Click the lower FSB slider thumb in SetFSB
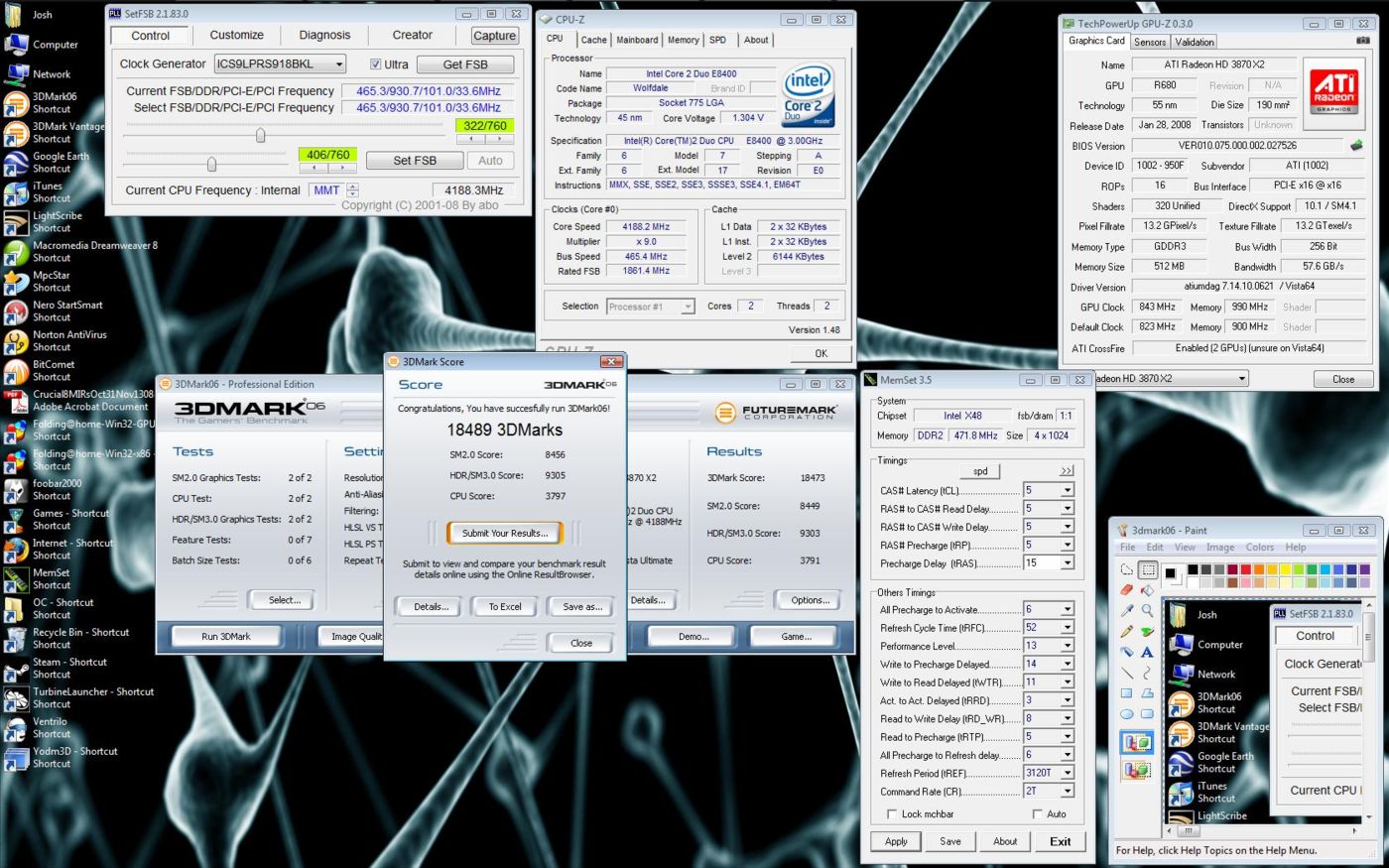This screenshot has width=1389, height=868. (211, 164)
